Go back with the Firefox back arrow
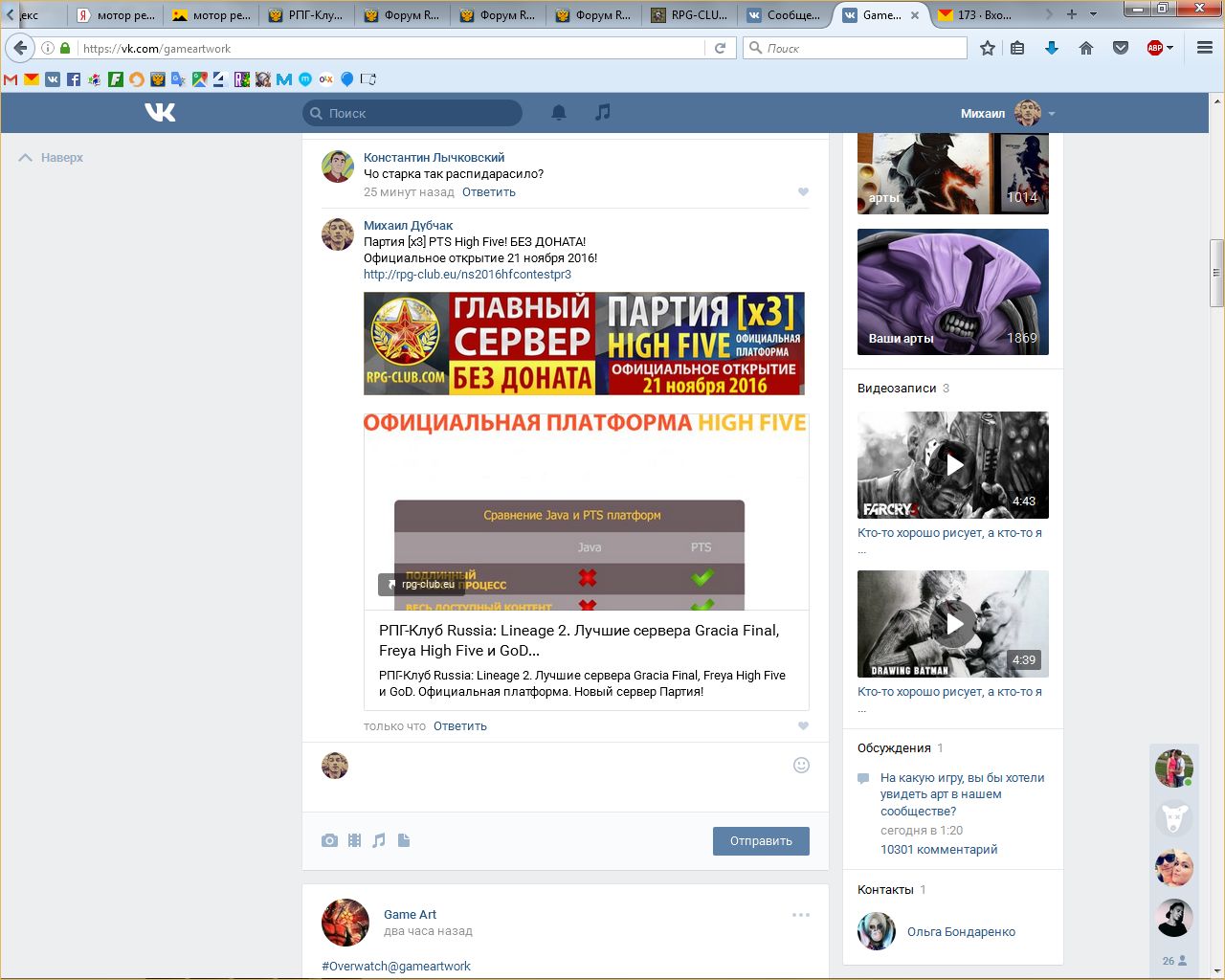 point(20,48)
